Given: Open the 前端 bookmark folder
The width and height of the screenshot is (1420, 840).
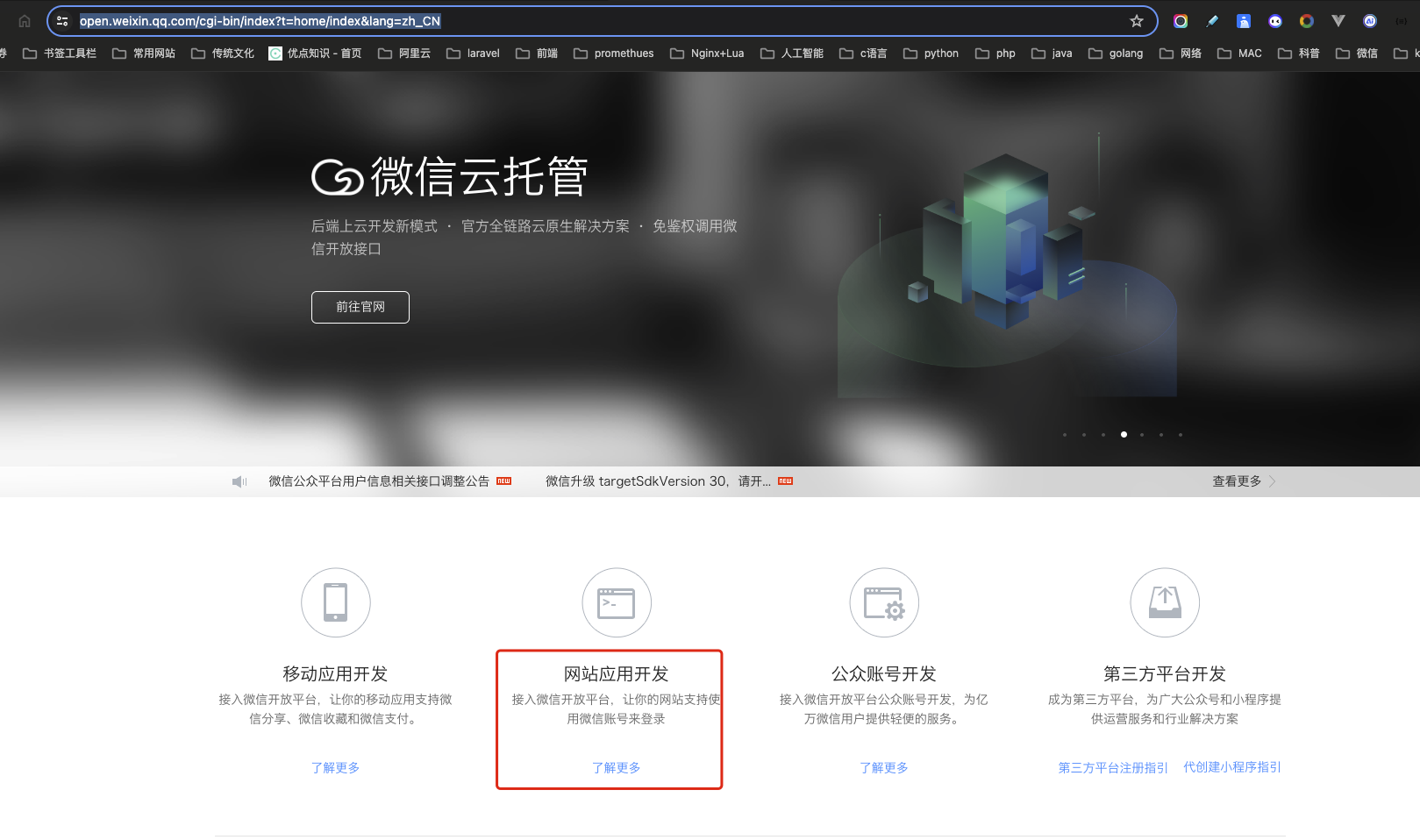Looking at the screenshot, I should (537, 53).
